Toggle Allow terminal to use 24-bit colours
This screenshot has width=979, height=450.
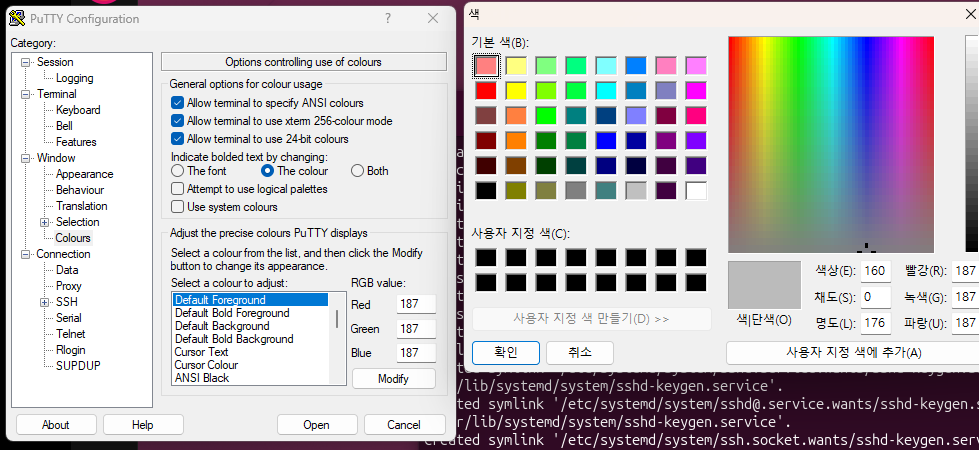point(177,139)
